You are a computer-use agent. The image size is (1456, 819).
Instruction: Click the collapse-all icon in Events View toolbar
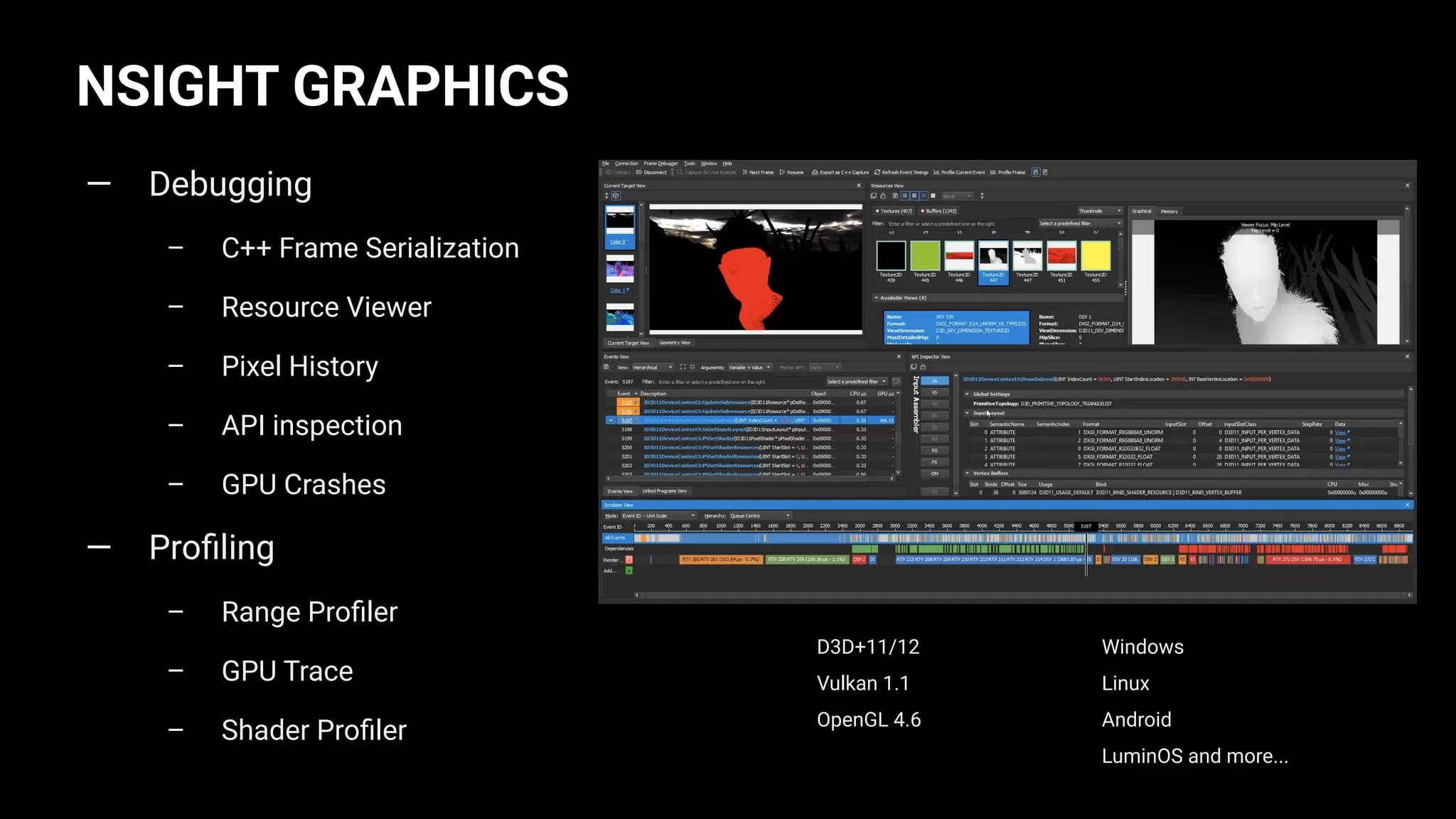tap(692, 368)
